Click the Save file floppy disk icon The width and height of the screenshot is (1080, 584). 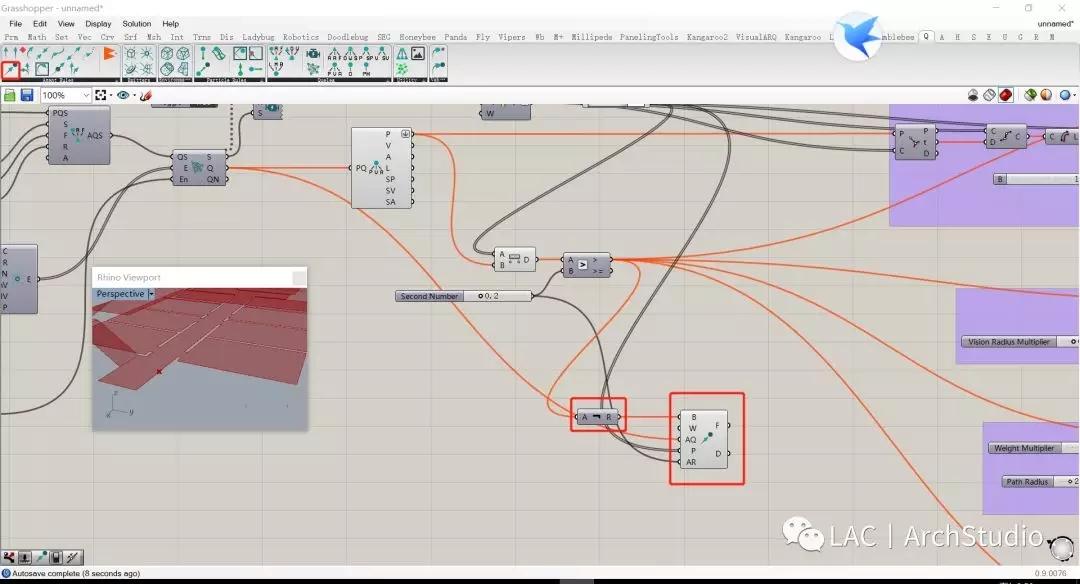pos(27,95)
